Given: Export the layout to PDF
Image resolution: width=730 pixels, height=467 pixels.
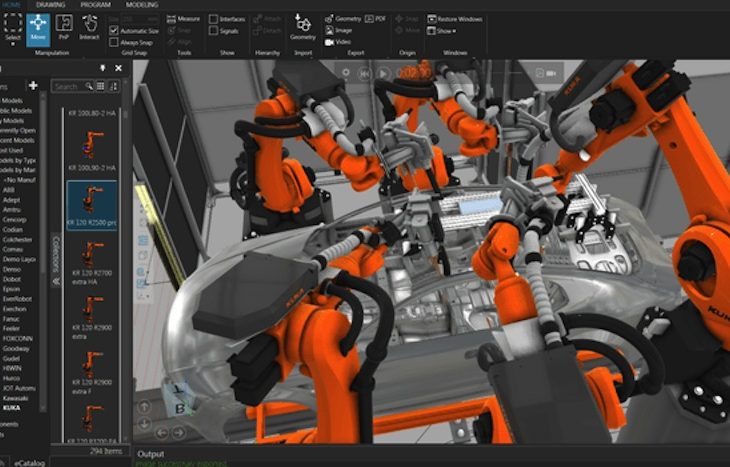Looking at the screenshot, I should click(x=375, y=19).
